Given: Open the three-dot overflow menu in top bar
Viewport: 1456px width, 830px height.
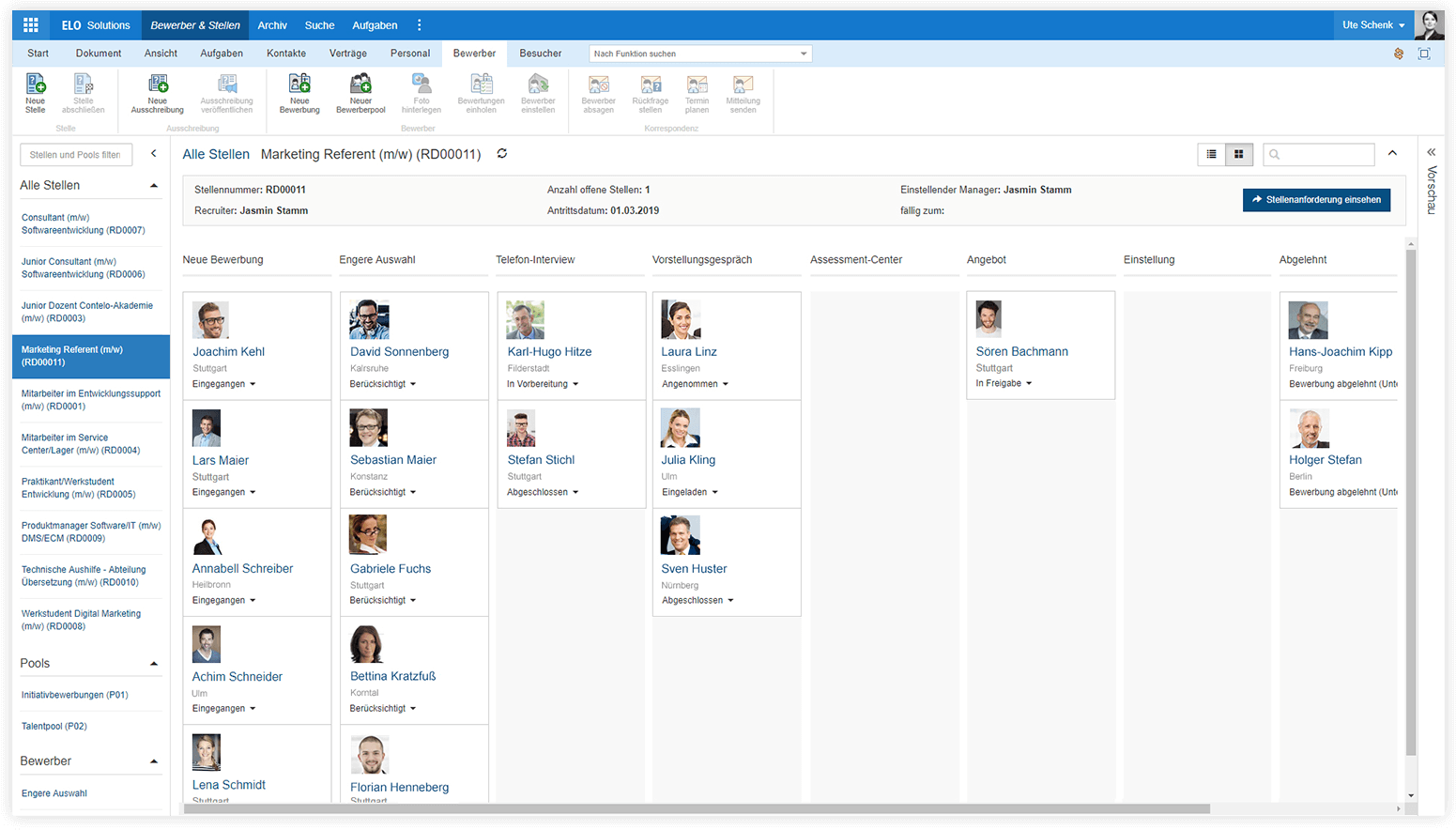Looking at the screenshot, I should [420, 25].
